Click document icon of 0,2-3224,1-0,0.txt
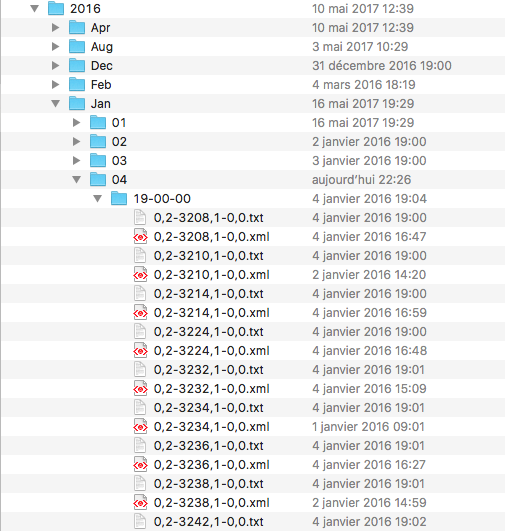 click(x=140, y=331)
